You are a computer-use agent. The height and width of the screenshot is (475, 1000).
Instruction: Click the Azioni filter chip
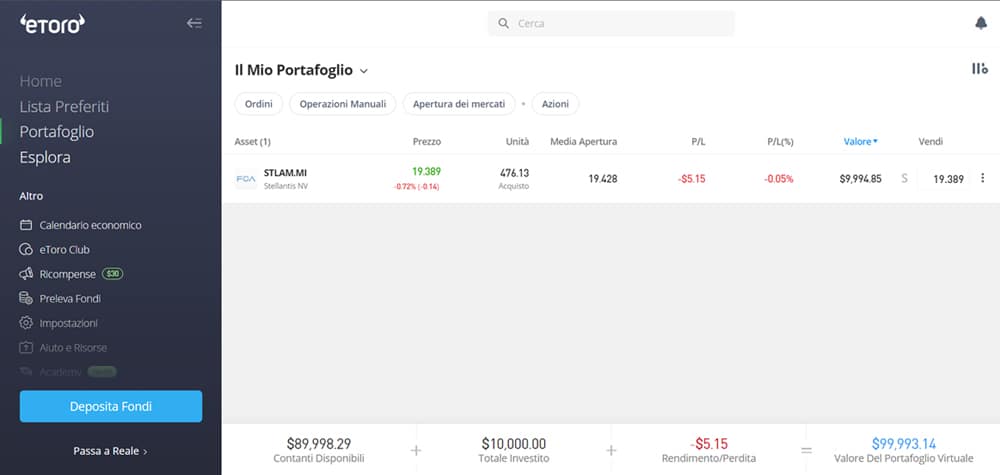(x=555, y=104)
